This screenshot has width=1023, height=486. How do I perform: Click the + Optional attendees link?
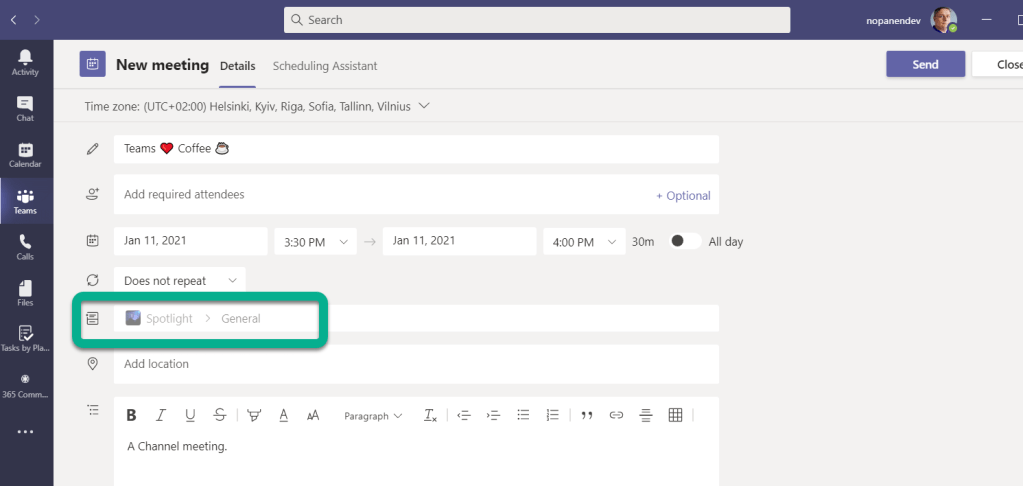coord(683,196)
